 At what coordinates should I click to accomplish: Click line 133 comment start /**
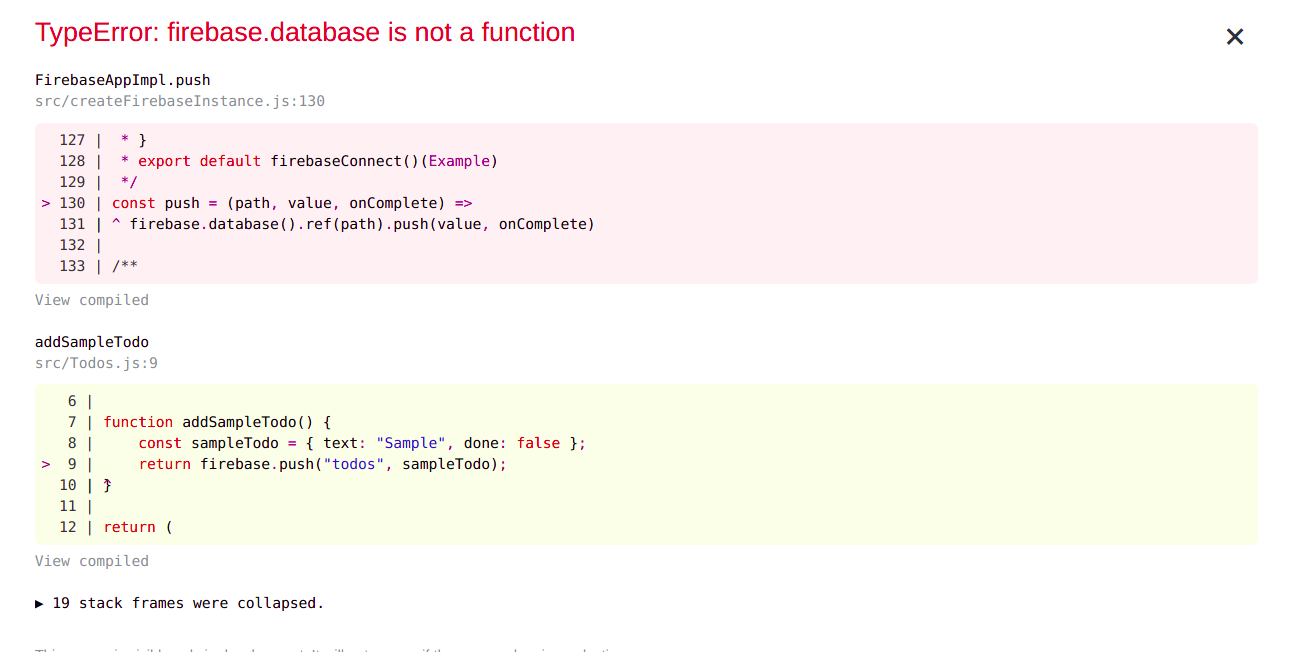125,266
